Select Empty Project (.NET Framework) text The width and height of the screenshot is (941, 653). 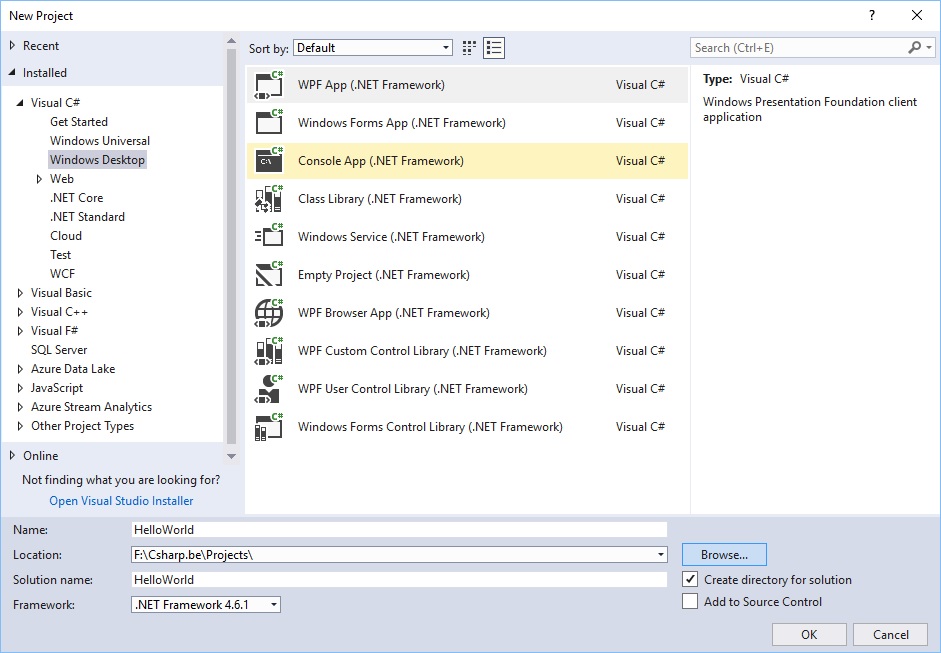pos(383,275)
